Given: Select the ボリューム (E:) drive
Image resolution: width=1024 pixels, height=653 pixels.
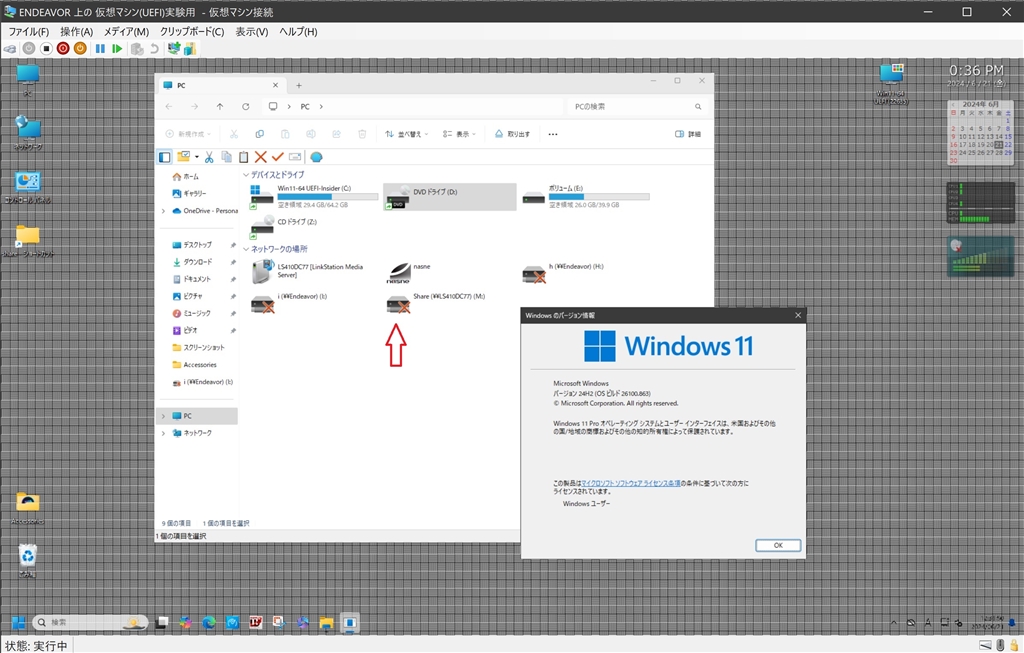Looking at the screenshot, I should [586, 197].
